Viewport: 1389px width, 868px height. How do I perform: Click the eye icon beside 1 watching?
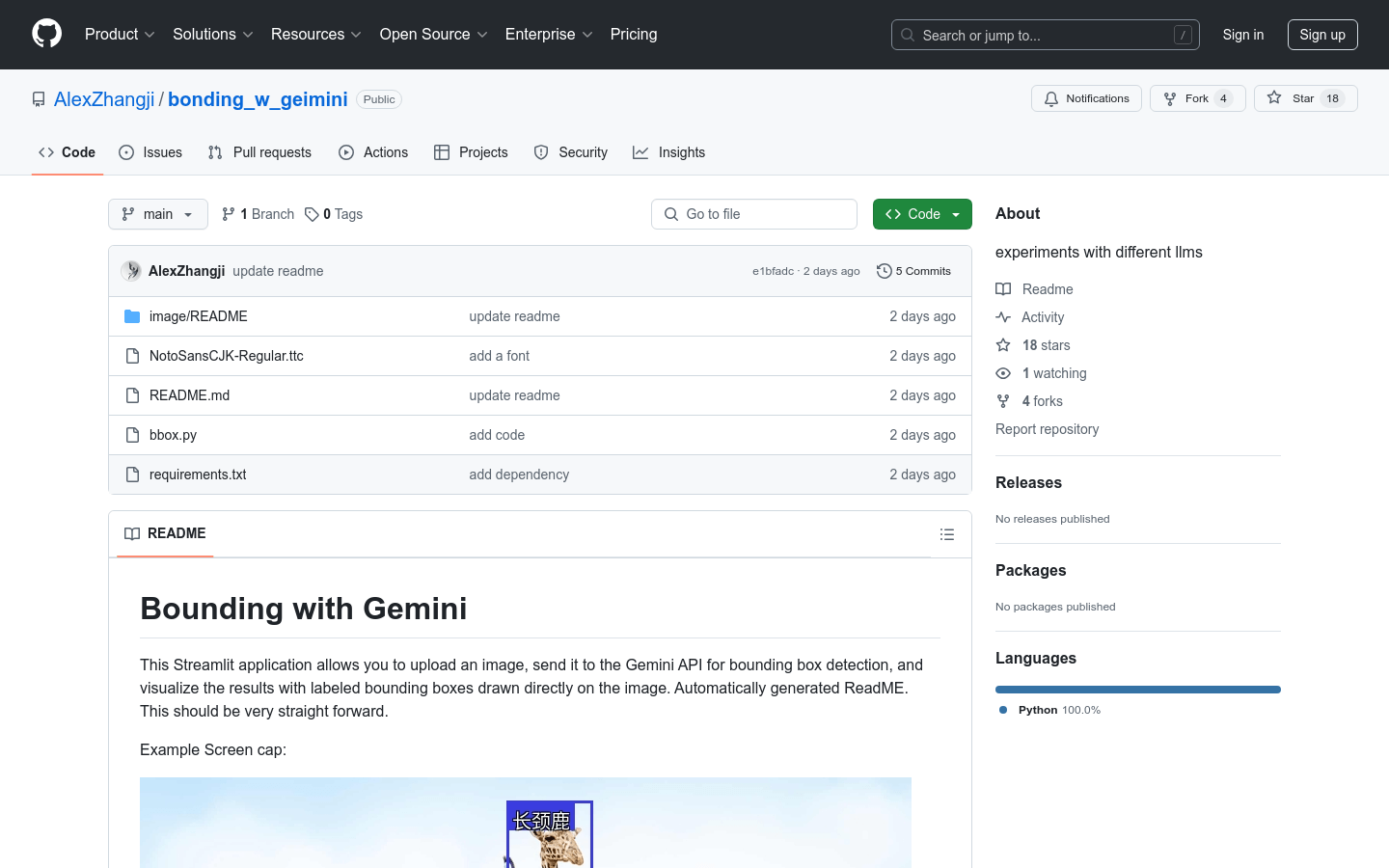[x=1003, y=373]
